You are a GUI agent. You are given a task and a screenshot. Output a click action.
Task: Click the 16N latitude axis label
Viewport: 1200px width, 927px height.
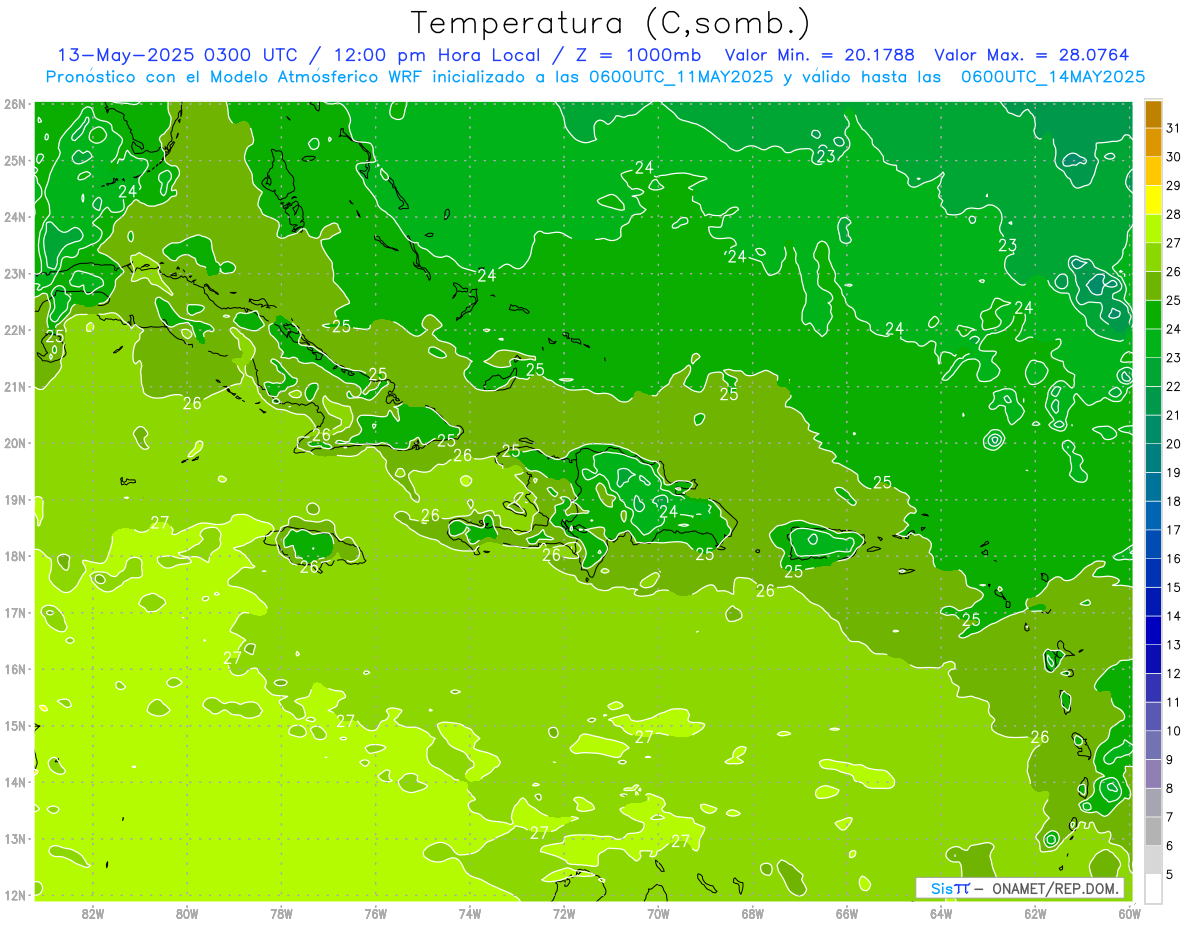(x=14, y=669)
